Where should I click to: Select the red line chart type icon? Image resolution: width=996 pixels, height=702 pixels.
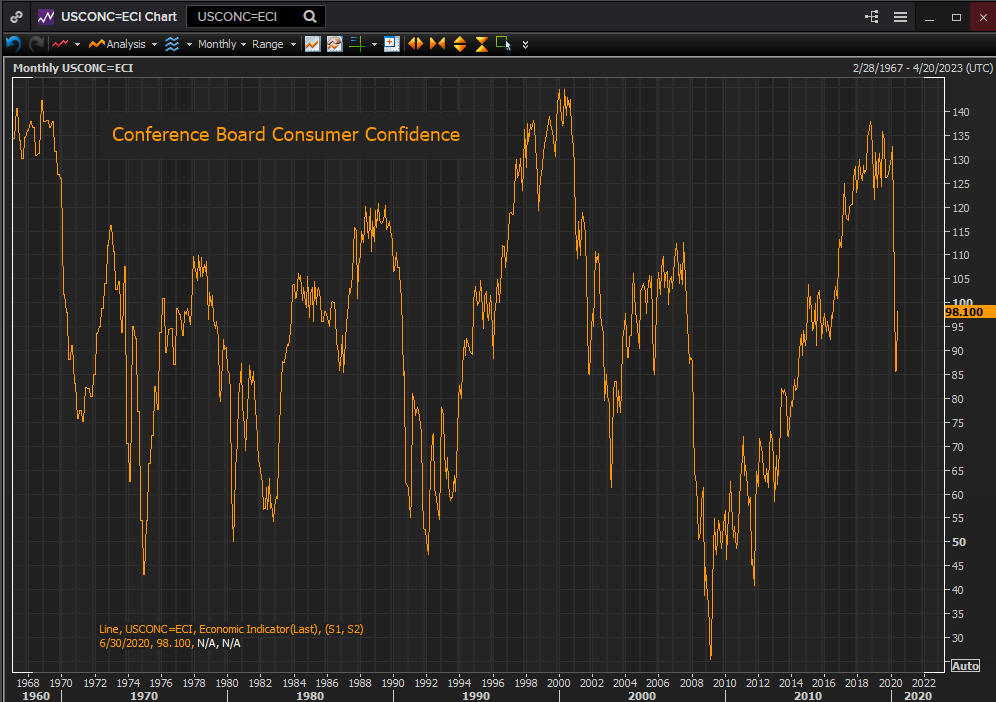pyautogui.click(x=60, y=44)
